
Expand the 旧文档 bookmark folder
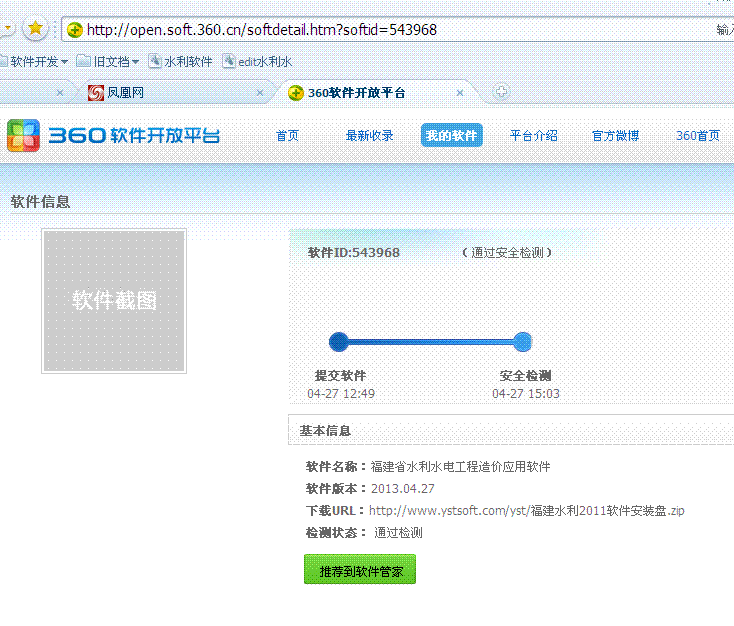click(108, 61)
